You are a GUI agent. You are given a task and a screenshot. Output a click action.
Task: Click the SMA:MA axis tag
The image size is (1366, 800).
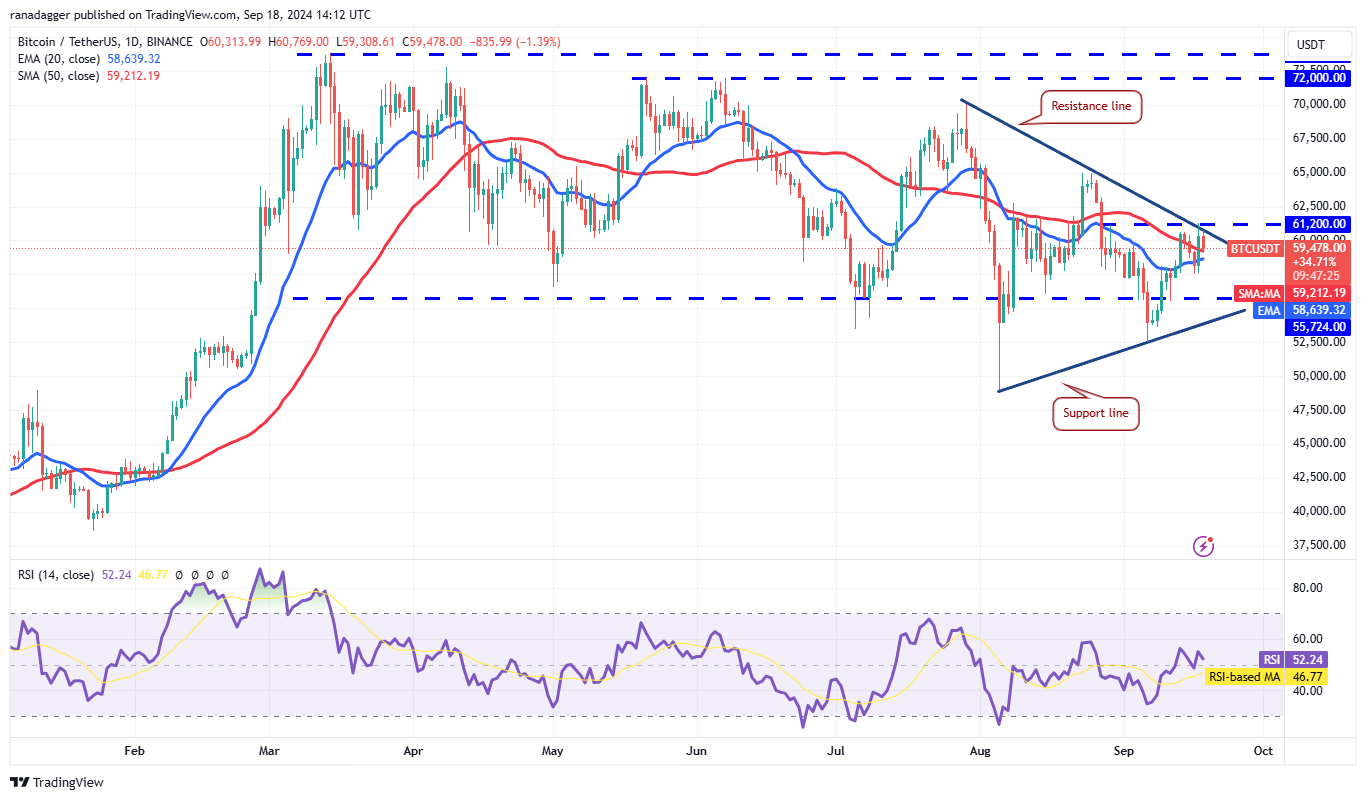click(x=1258, y=294)
